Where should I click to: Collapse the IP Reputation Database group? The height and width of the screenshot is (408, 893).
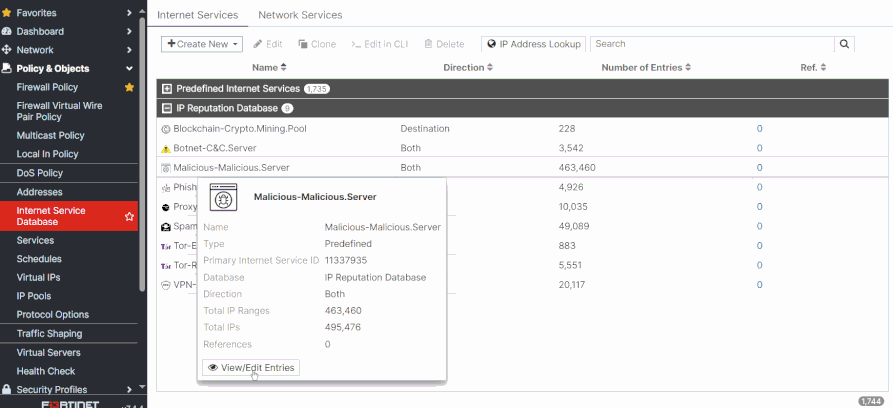coord(167,108)
